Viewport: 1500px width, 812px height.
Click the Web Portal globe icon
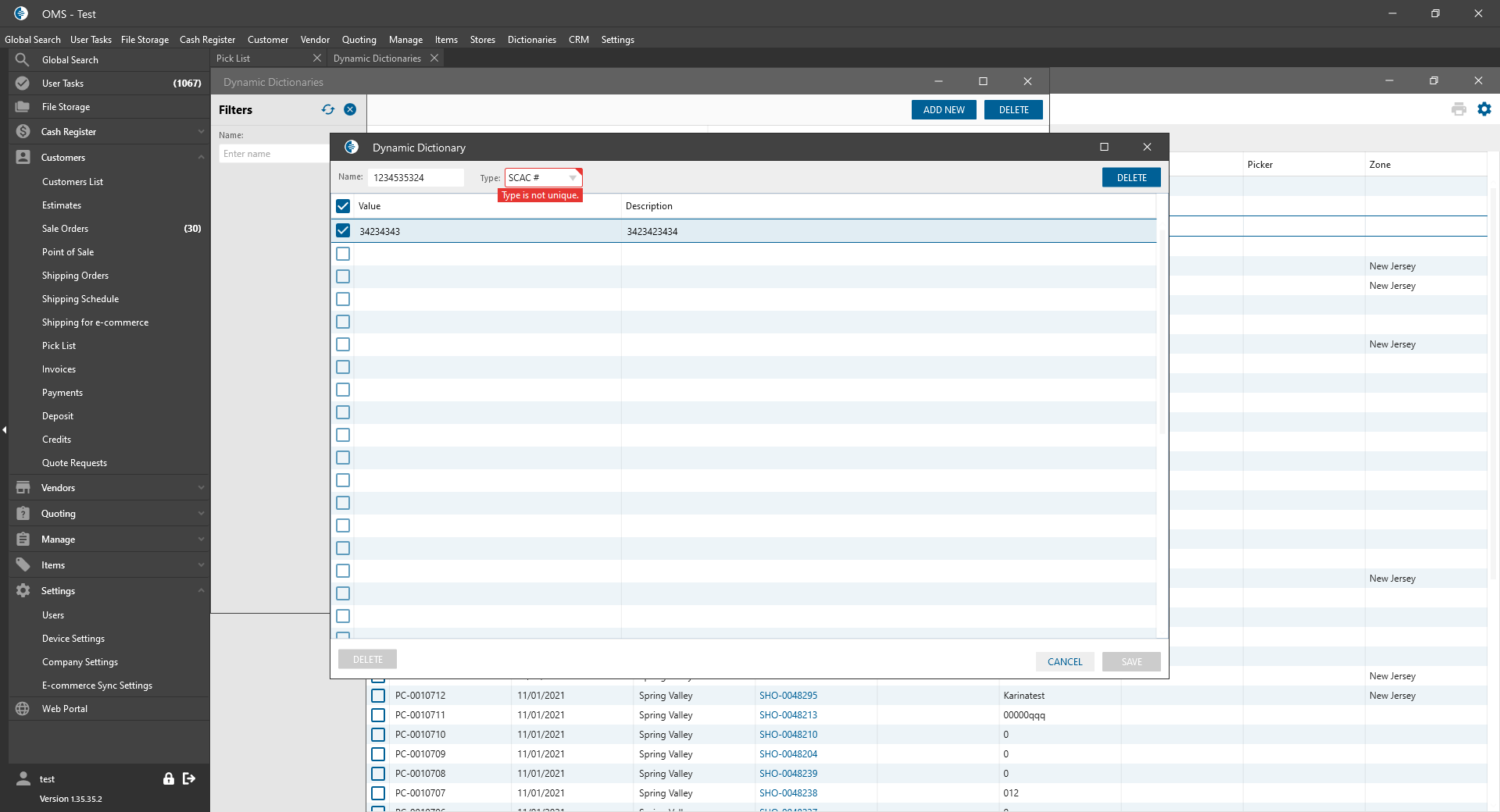(23, 708)
